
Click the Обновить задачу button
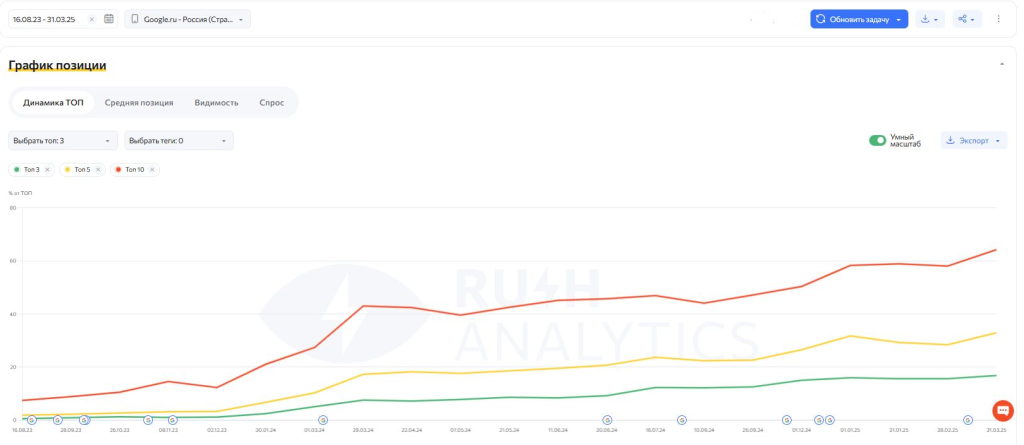point(852,19)
